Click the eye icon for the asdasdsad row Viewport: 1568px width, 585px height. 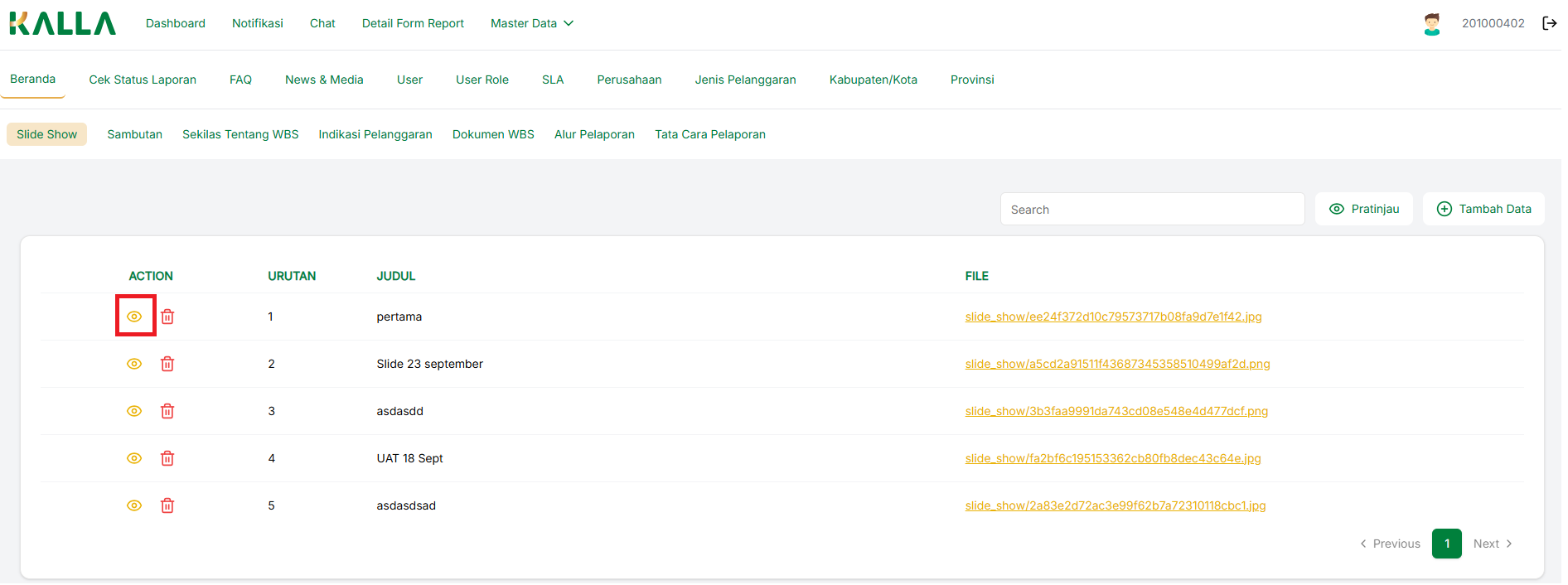(134, 505)
